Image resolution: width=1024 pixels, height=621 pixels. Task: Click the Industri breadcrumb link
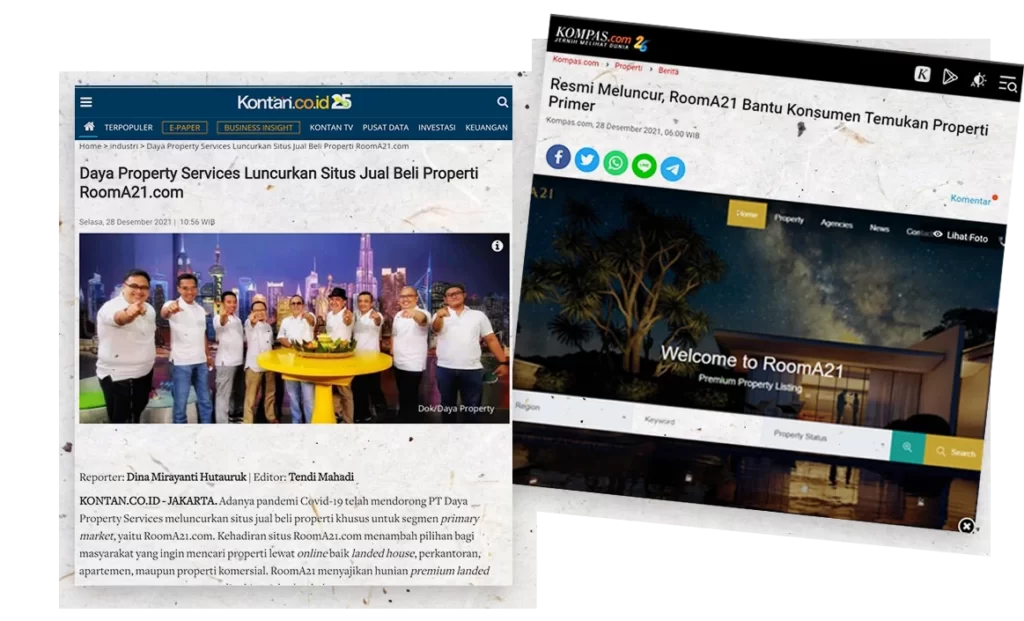(124, 146)
